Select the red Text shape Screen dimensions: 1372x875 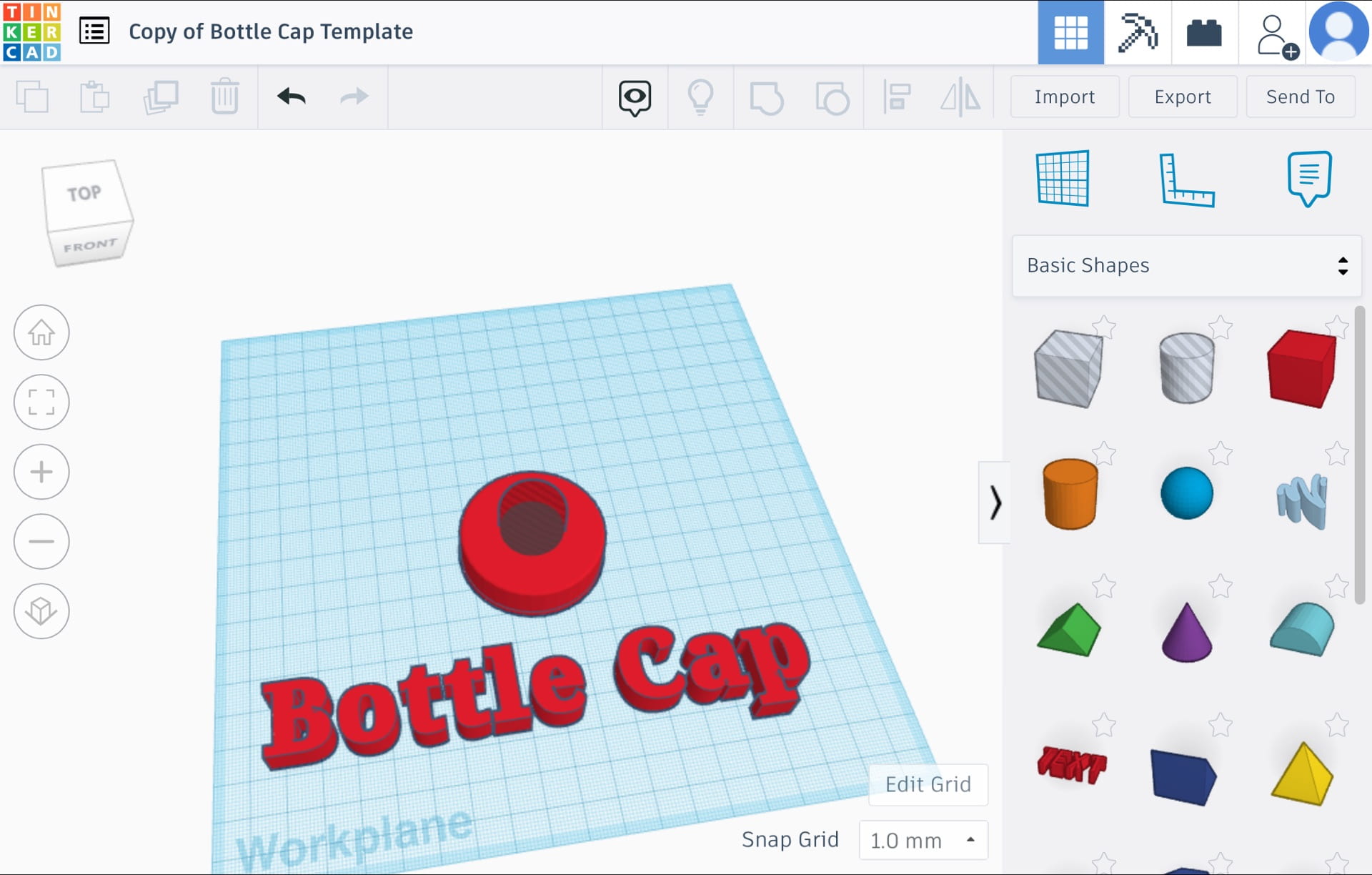point(1071,765)
